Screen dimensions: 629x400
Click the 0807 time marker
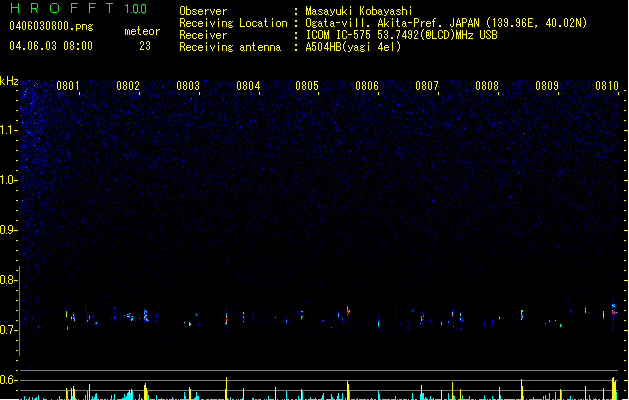(427, 86)
